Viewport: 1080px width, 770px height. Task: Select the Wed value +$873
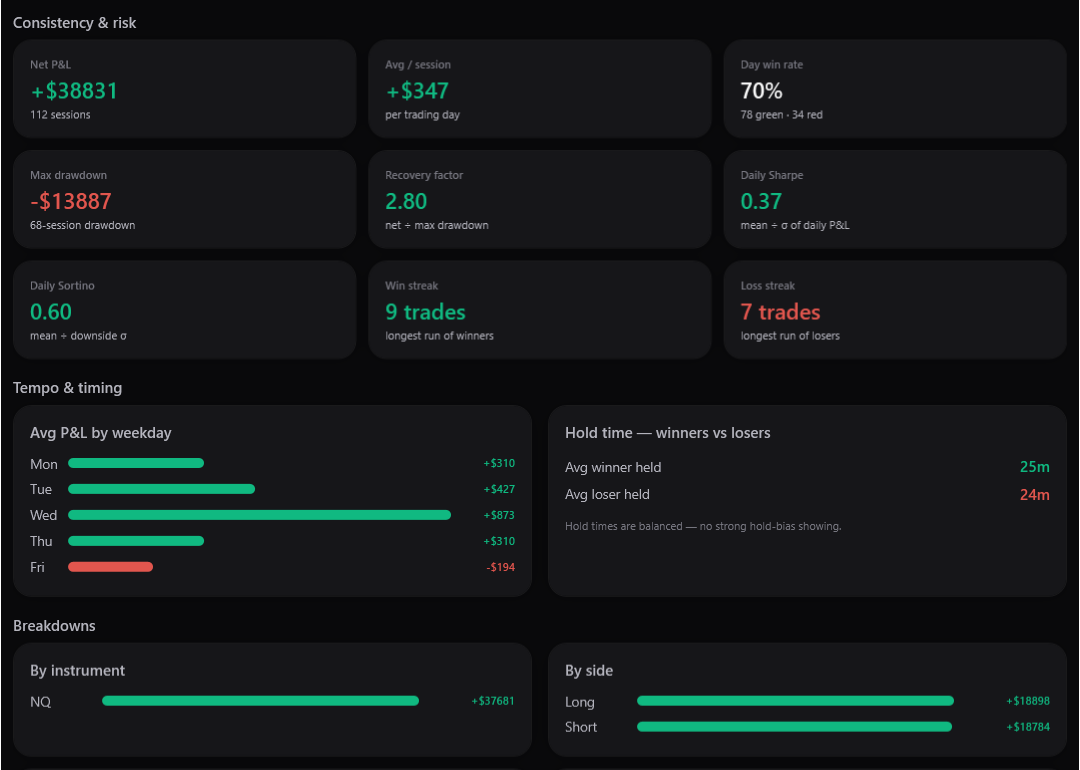[499, 515]
